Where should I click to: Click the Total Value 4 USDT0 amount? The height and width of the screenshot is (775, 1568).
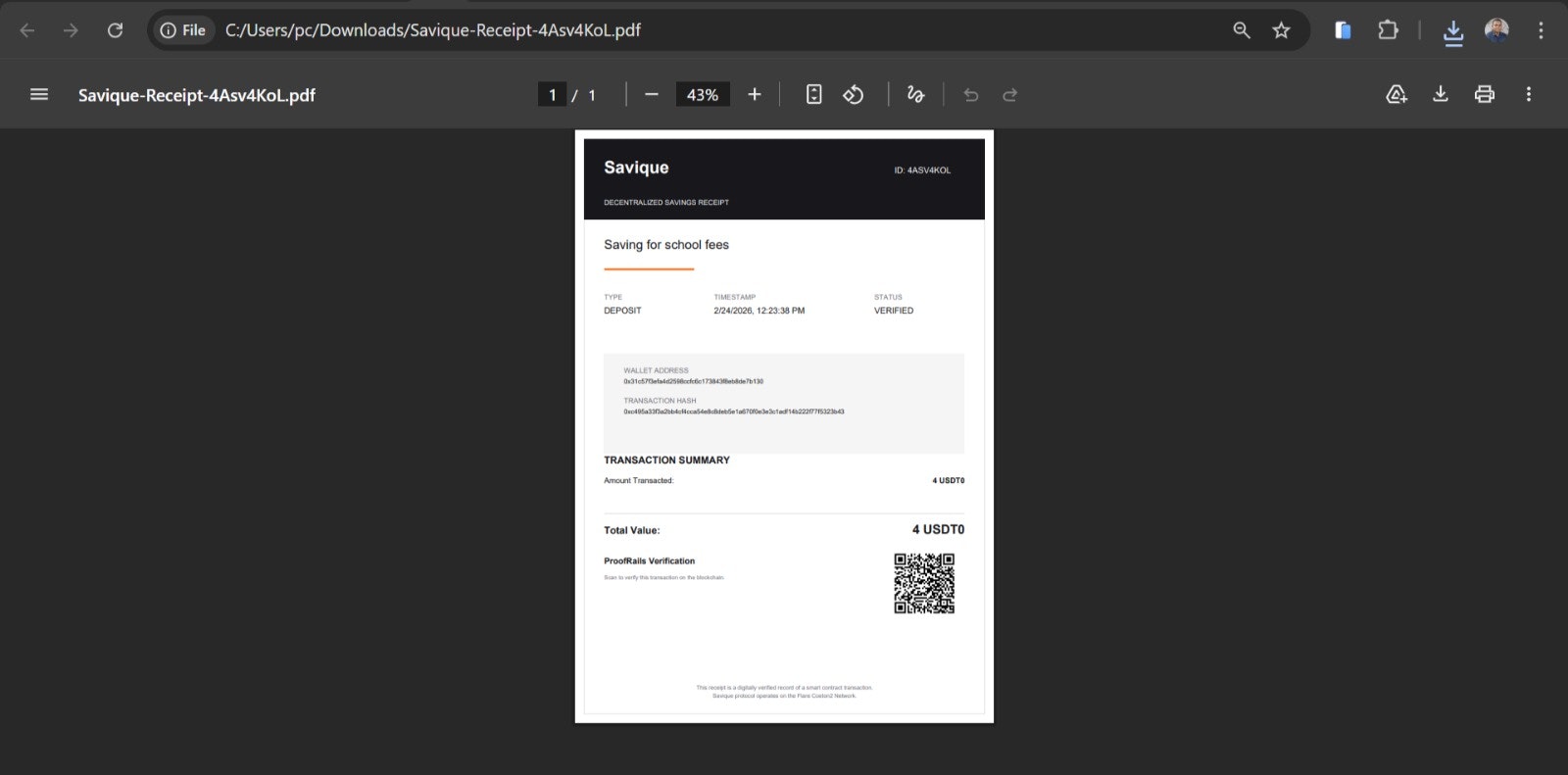[938, 529]
